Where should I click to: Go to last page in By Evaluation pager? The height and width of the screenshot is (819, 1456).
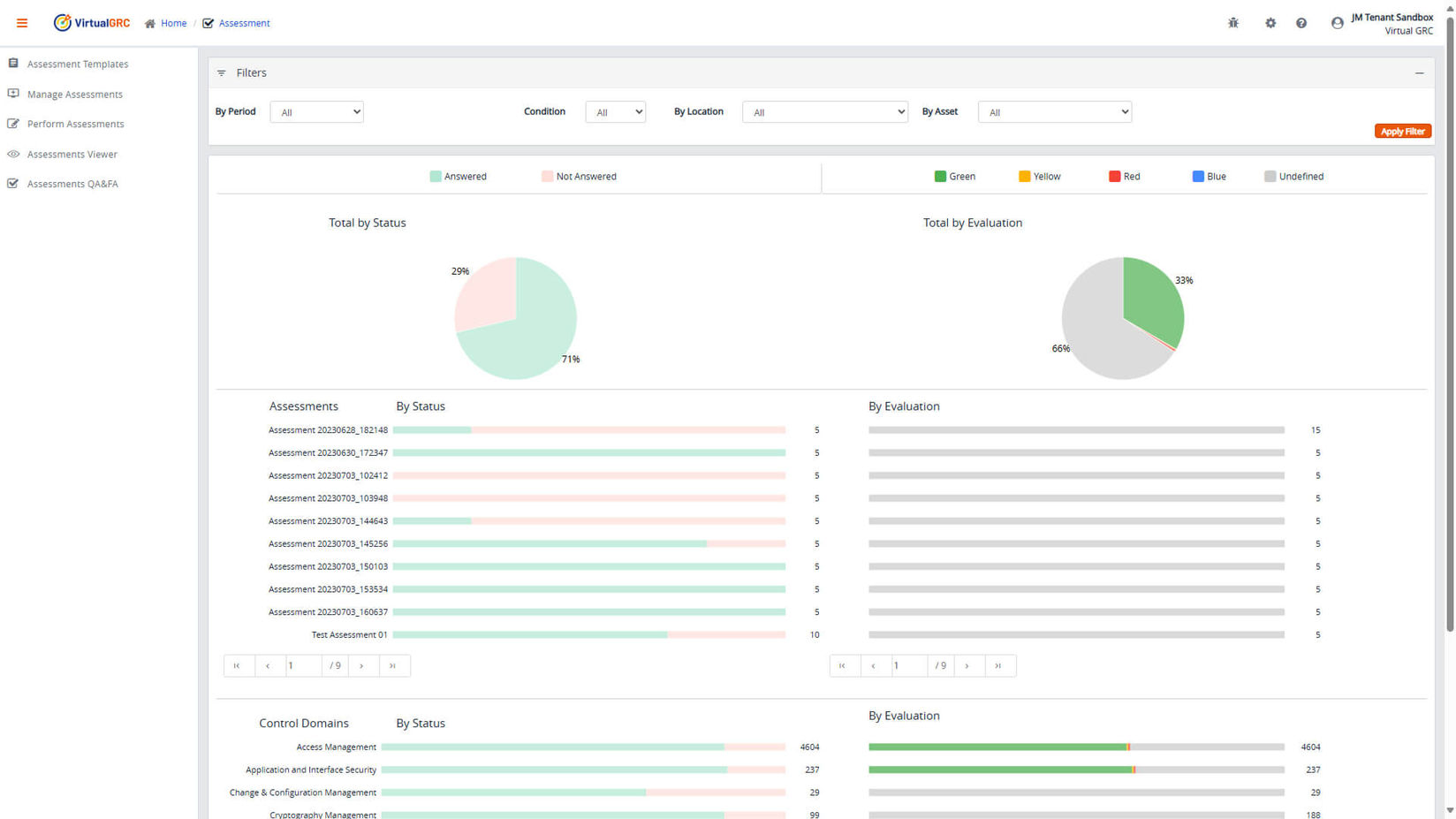point(1000,665)
